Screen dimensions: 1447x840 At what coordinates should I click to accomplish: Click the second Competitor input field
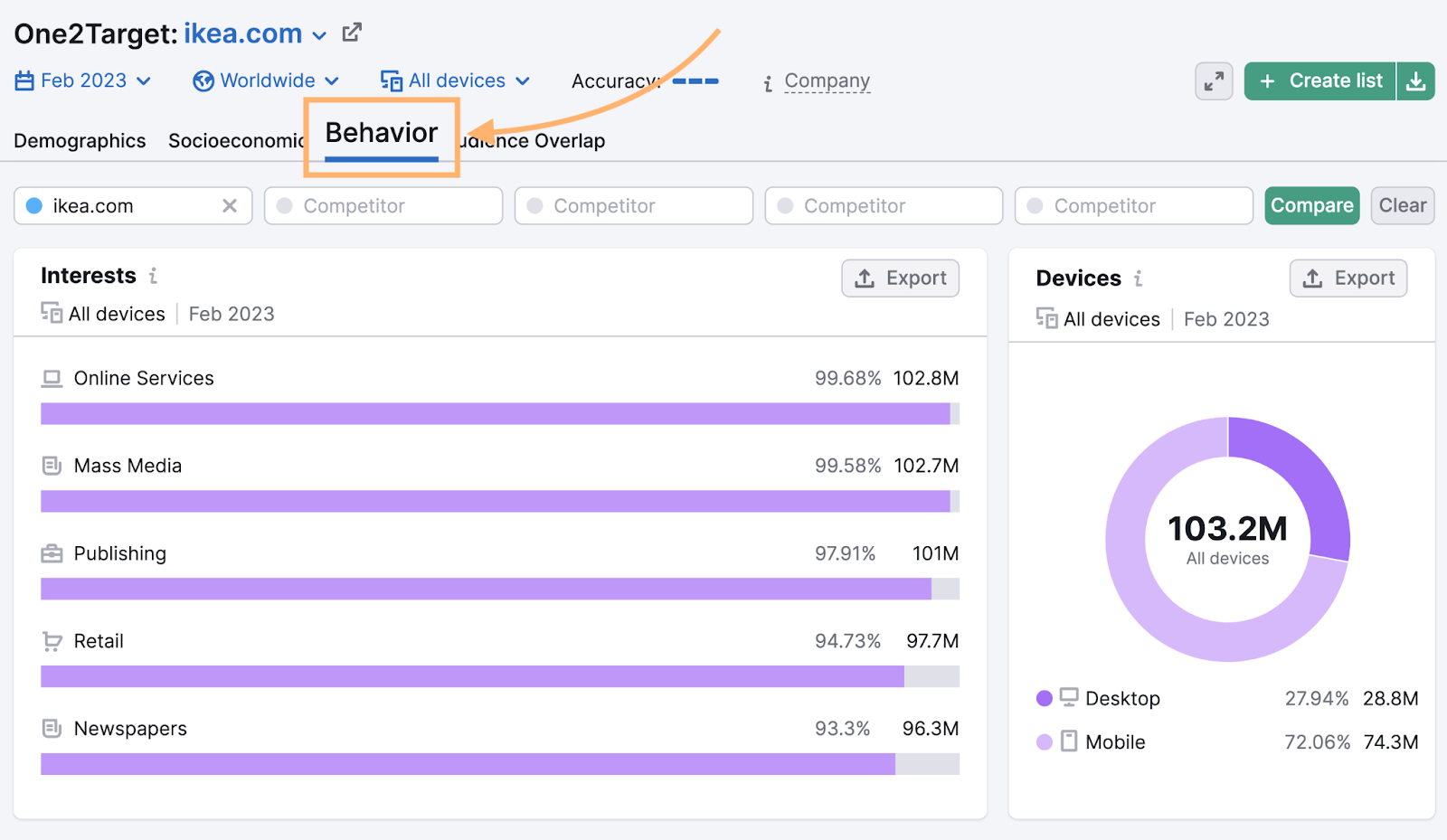tap(634, 206)
